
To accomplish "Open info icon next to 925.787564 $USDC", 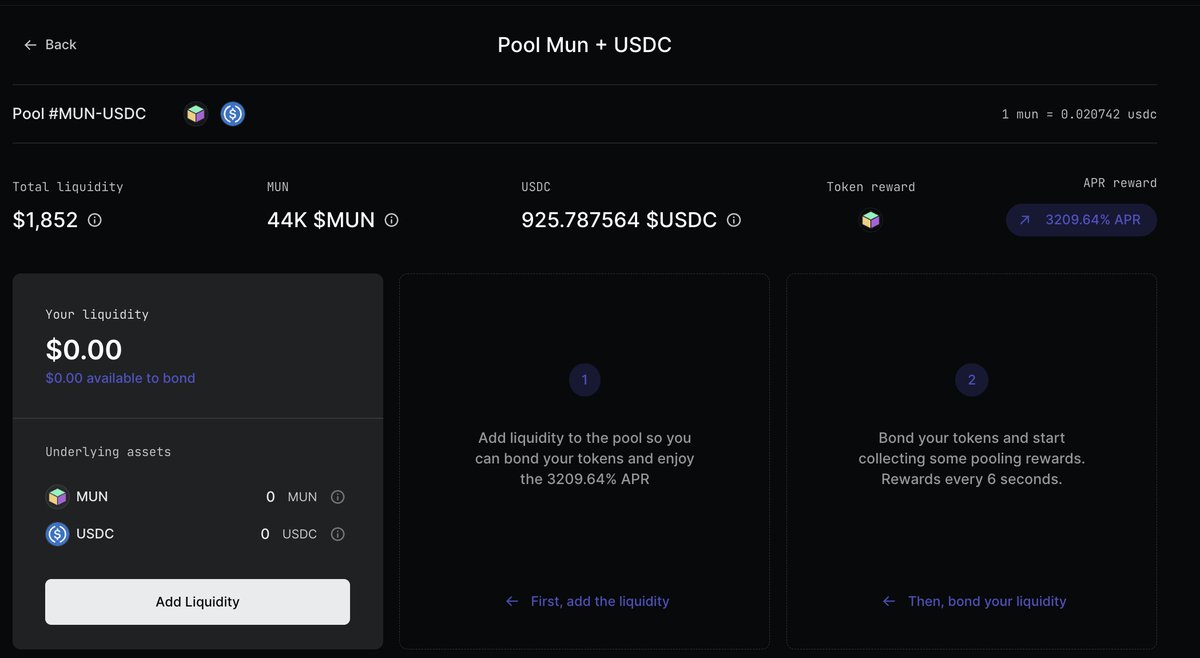I will (734, 220).
